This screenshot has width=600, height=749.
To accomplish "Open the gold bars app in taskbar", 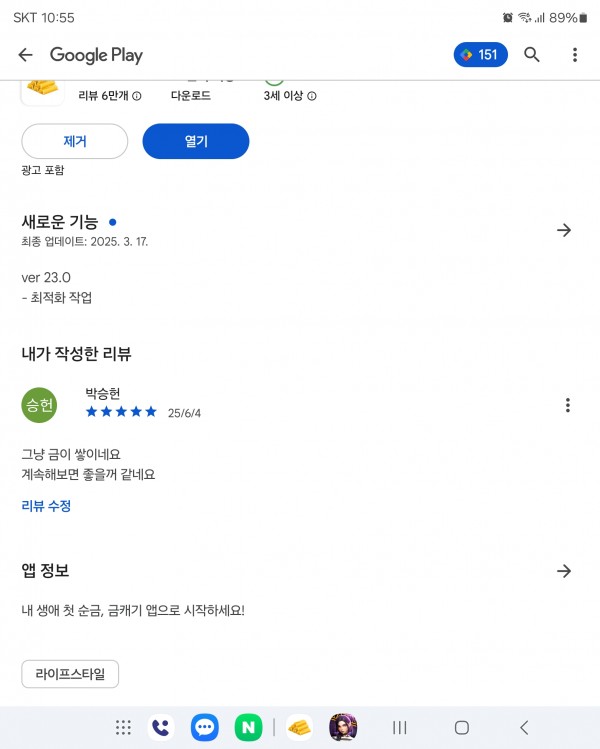I will [300, 728].
